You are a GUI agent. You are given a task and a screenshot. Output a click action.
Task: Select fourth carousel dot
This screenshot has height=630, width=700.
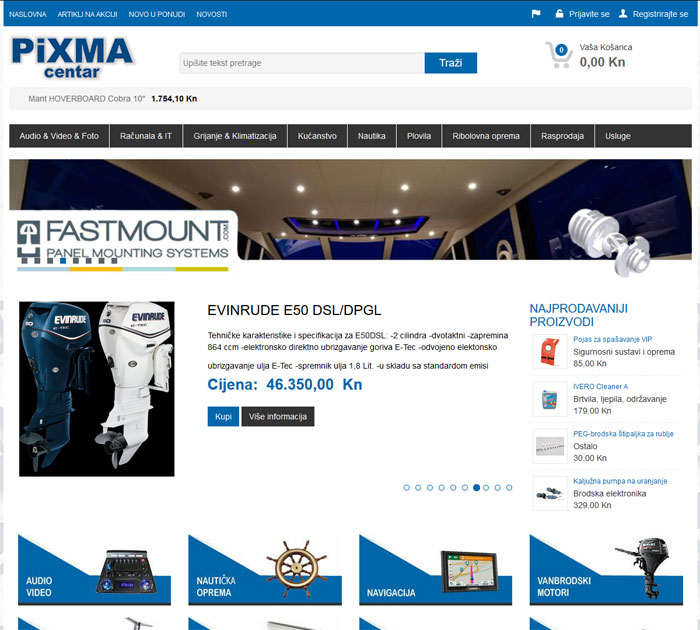tap(442, 488)
